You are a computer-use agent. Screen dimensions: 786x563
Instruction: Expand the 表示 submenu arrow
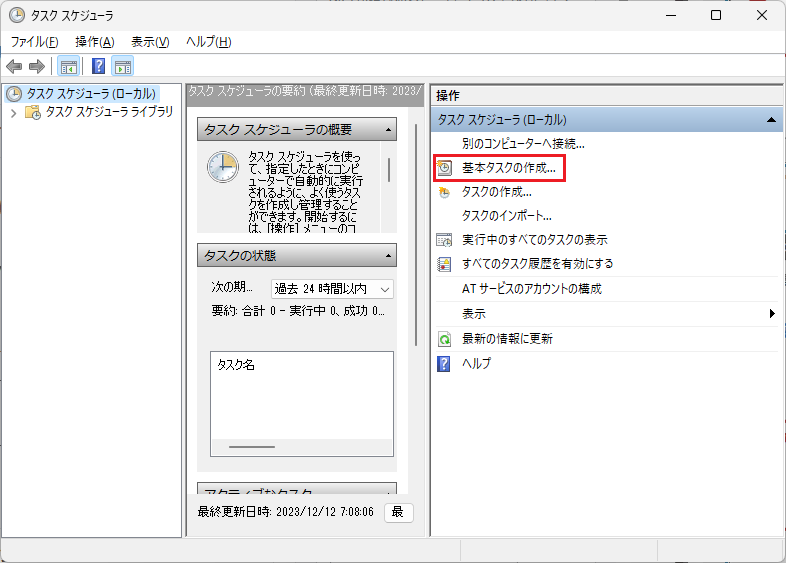pos(772,313)
